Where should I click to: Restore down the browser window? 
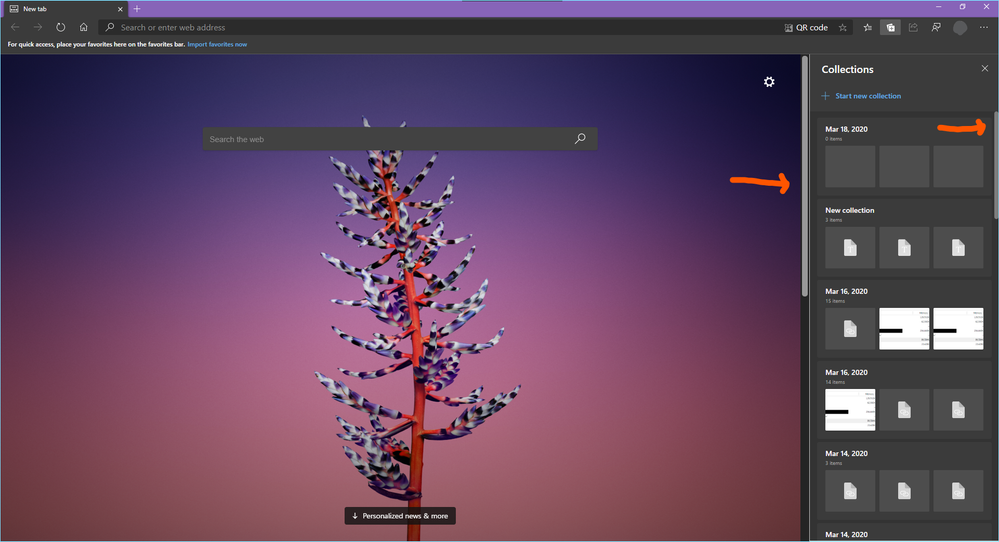click(x=962, y=7)
